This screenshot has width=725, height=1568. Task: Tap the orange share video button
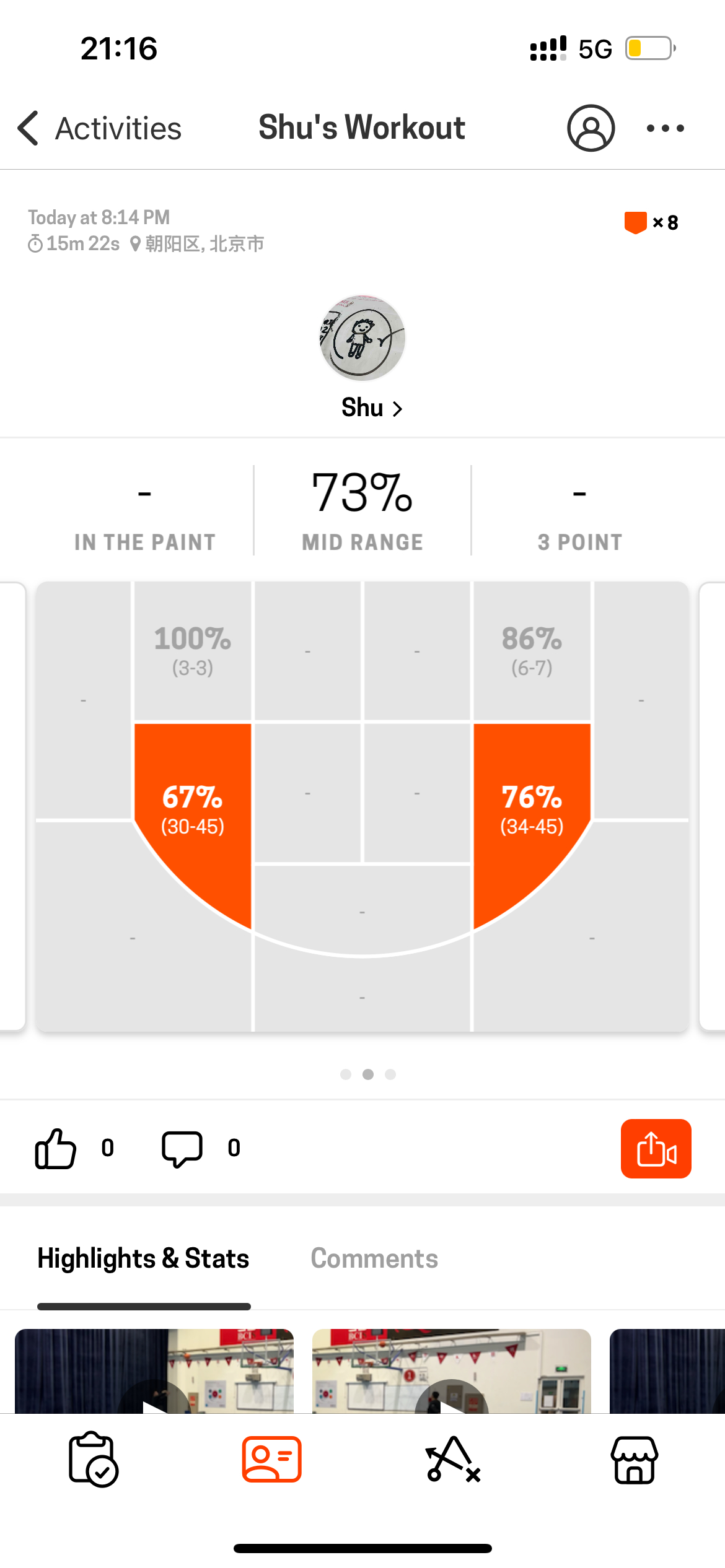pos(656,1148)
